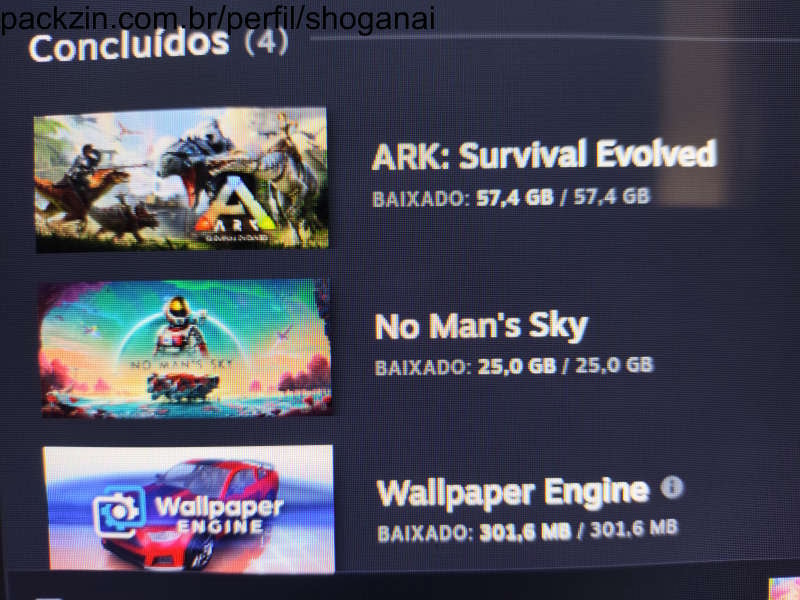The width and height of the screenshot is (800, 600).
Task: Click the ARK "A" logo in banner
Action: pyautogui.click(x=235, y=207)
